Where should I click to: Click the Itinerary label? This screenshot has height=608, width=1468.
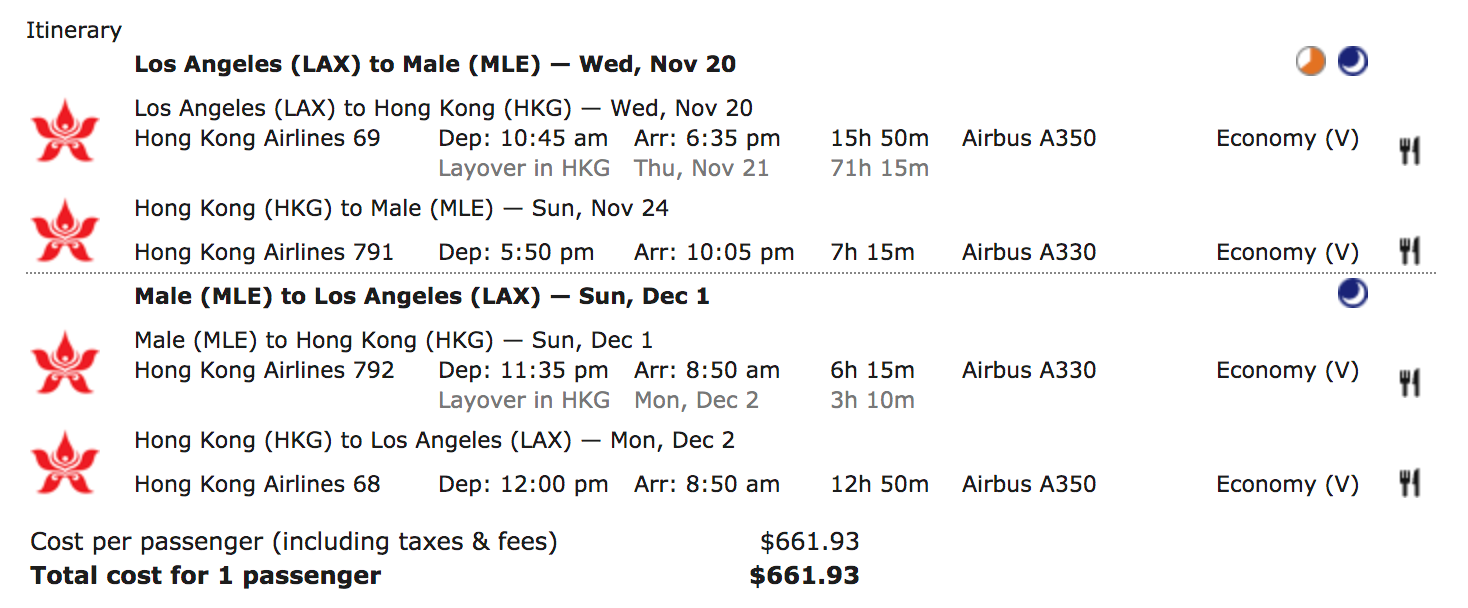pos(74,30)
